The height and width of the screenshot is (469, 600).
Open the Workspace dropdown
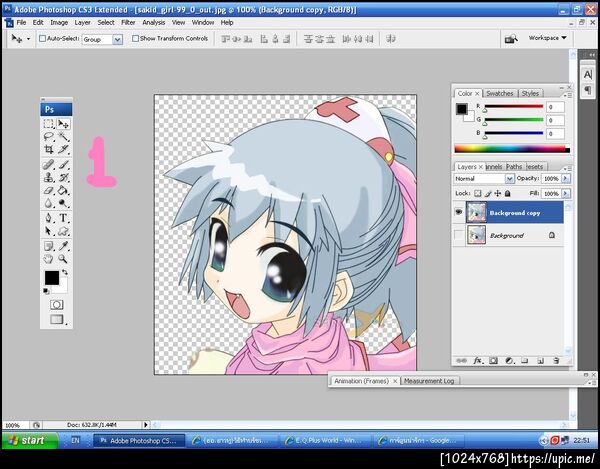547,38
